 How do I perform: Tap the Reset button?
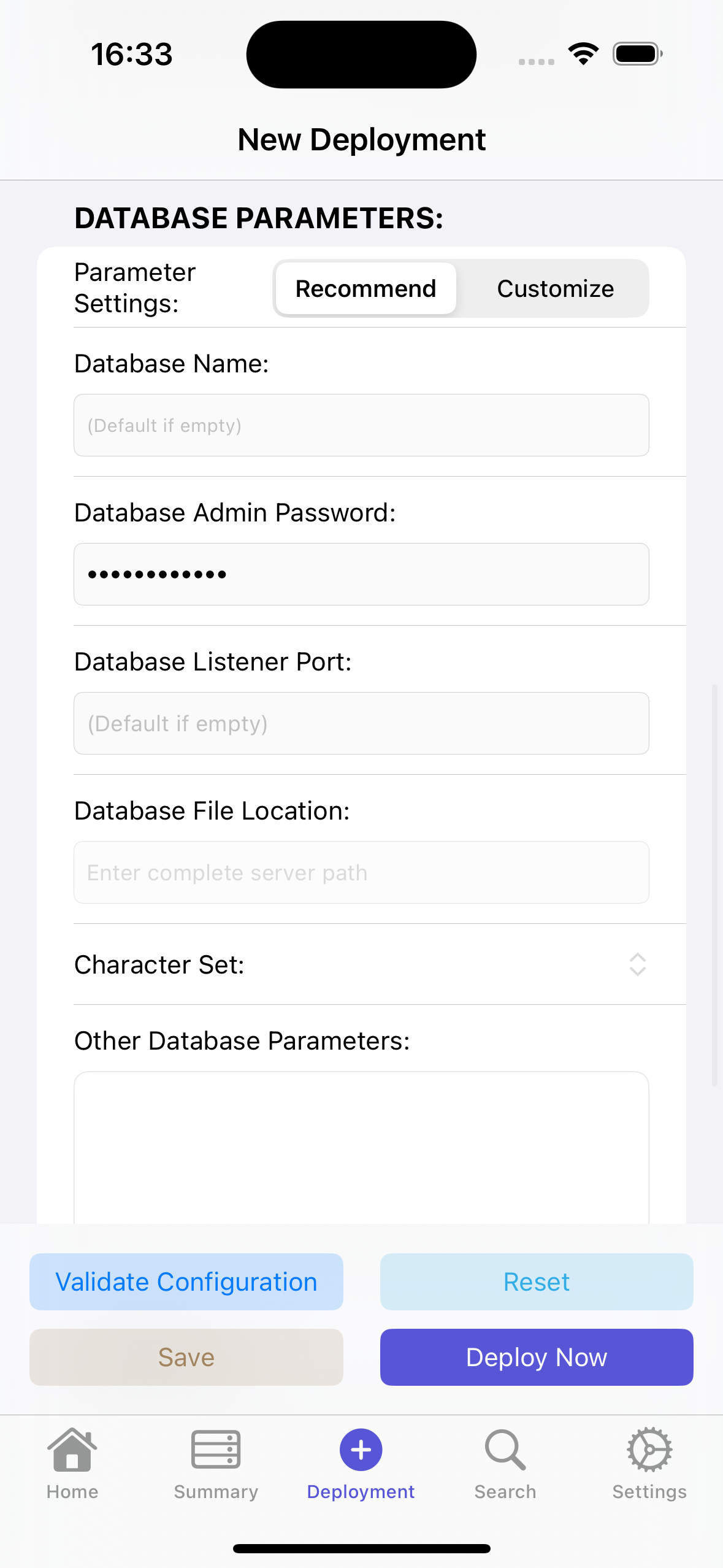click(537, 1282)
